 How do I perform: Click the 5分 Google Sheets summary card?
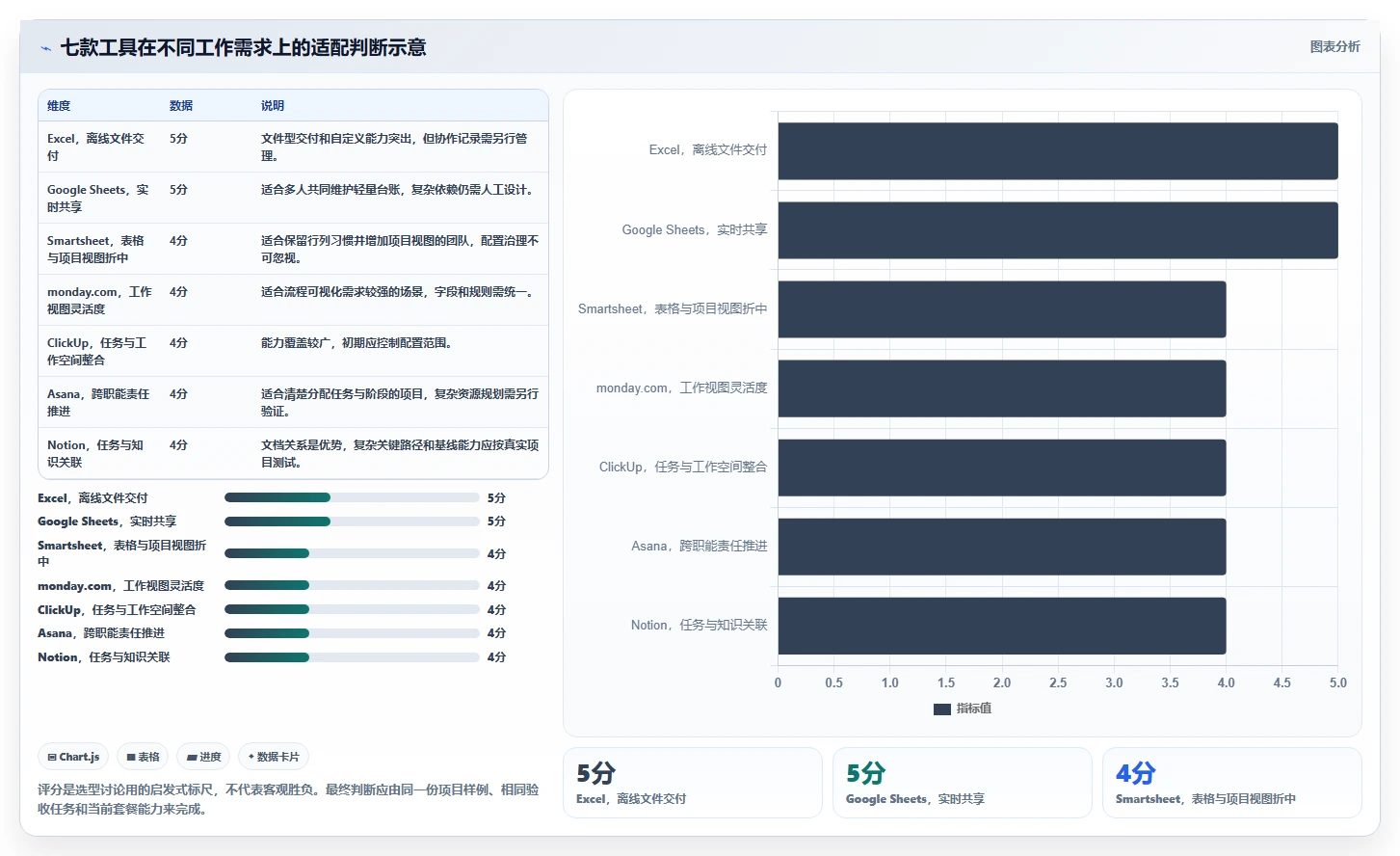click(x=963, y=783)
